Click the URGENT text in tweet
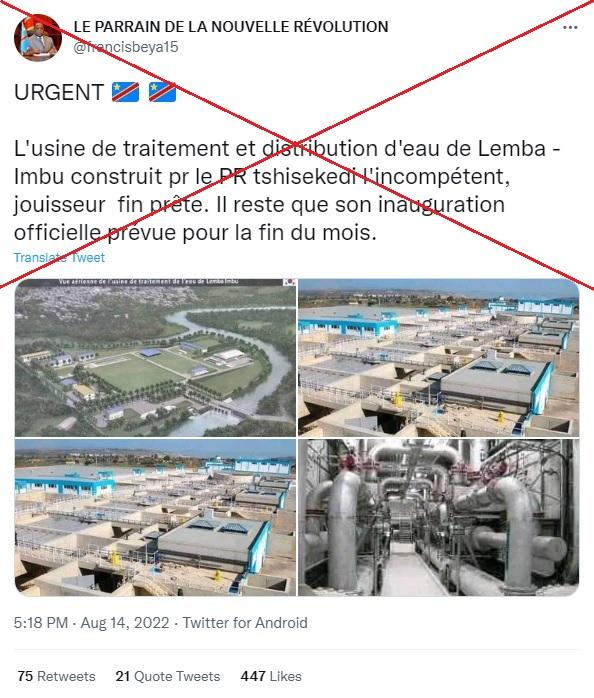The height and width of the screenshot is (698, 594). (59, 93)
